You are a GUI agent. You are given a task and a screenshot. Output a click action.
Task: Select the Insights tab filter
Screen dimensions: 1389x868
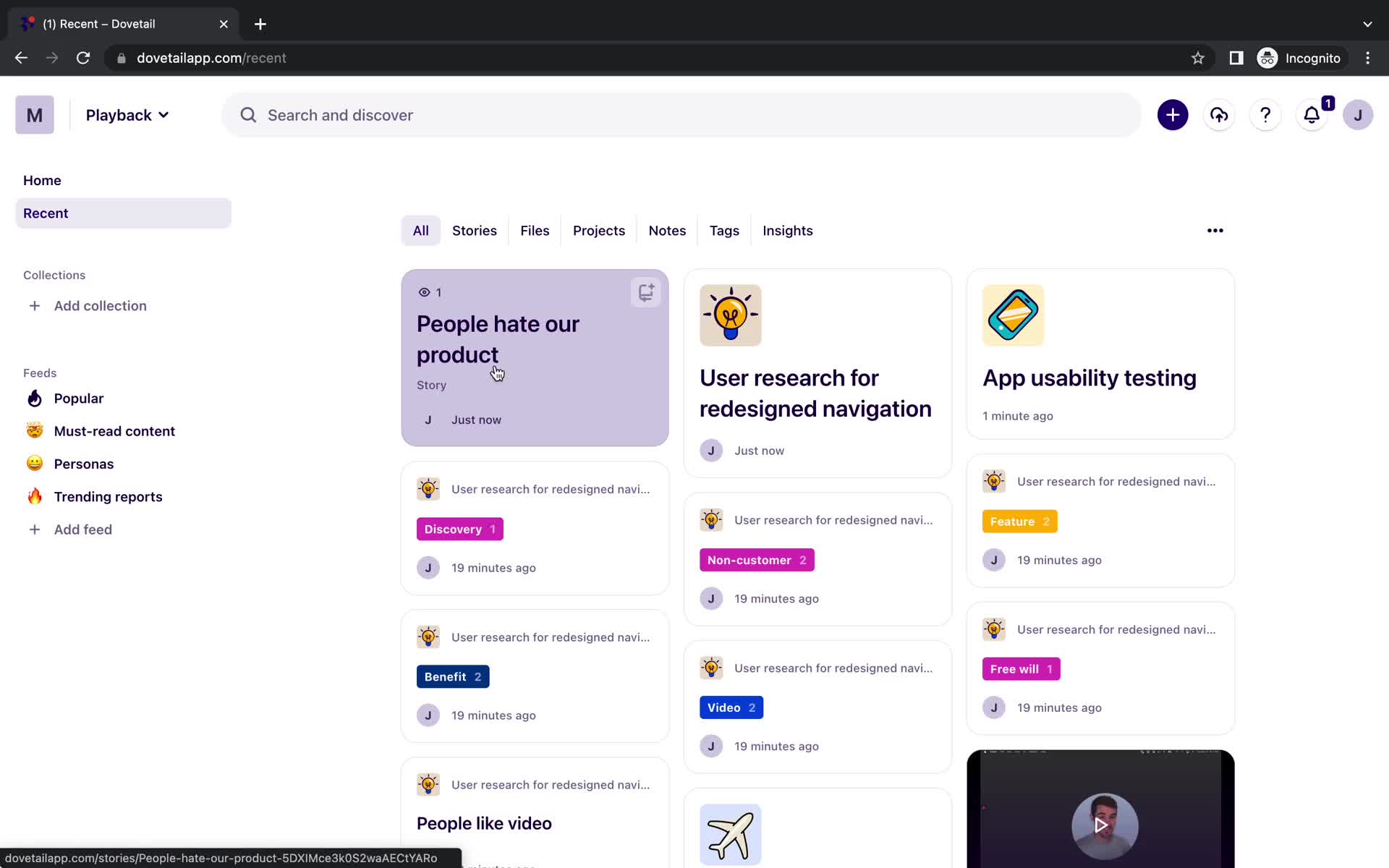pos(787,230)
